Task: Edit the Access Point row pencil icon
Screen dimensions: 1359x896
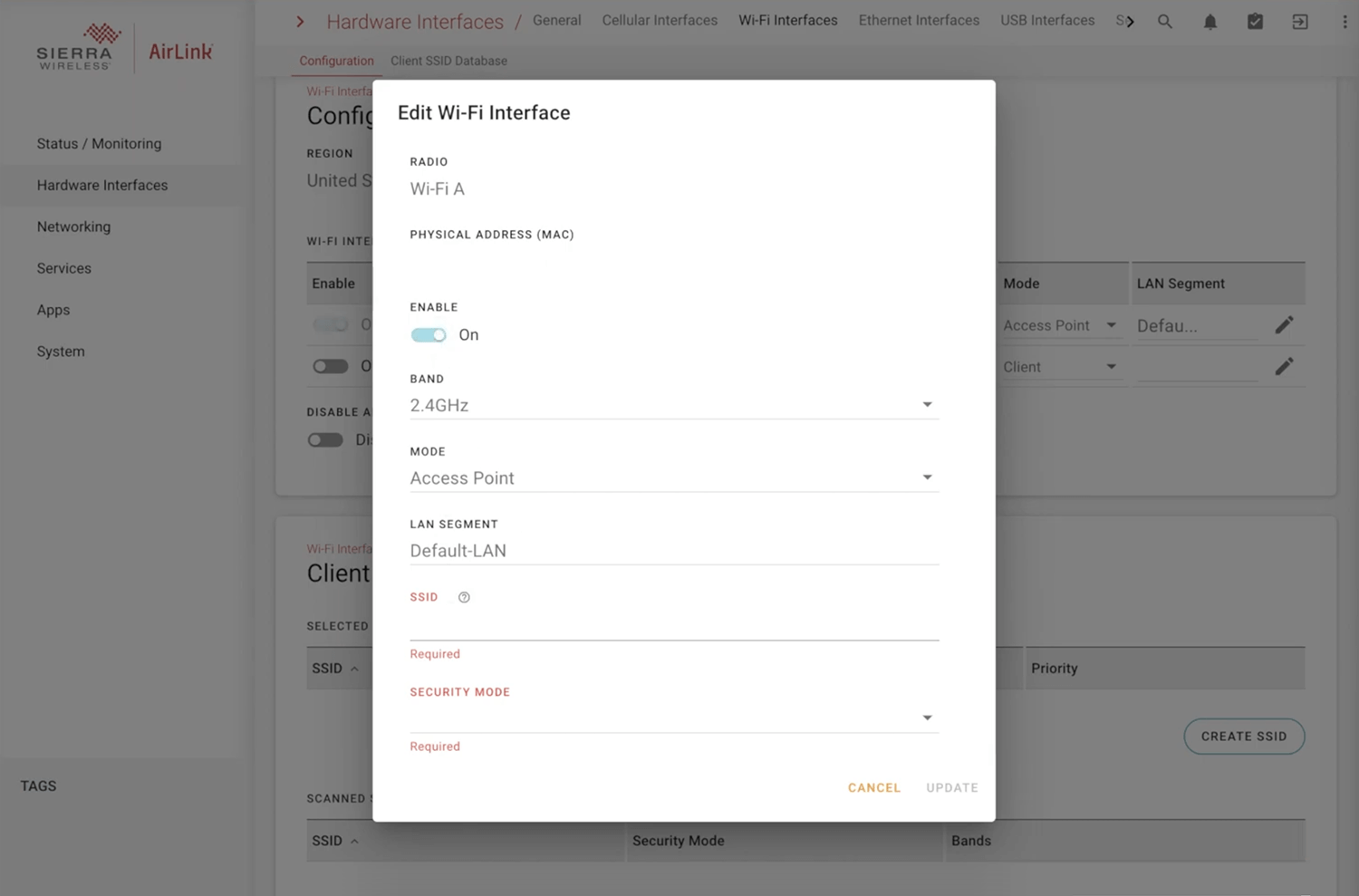Action: coord(1284,325)
